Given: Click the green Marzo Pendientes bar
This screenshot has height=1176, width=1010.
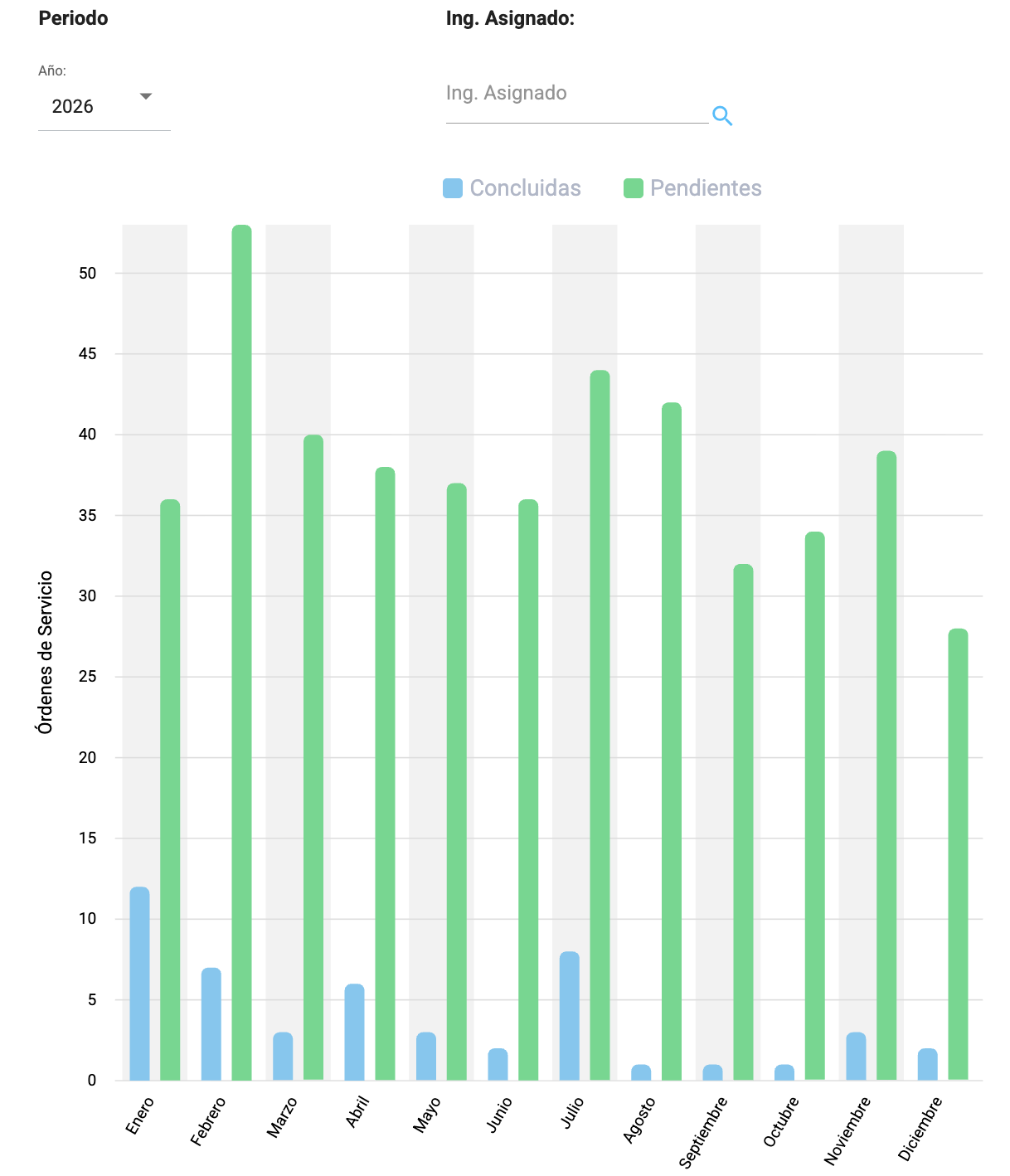Looking at the screenshot, I should click(x=313, y=757).
